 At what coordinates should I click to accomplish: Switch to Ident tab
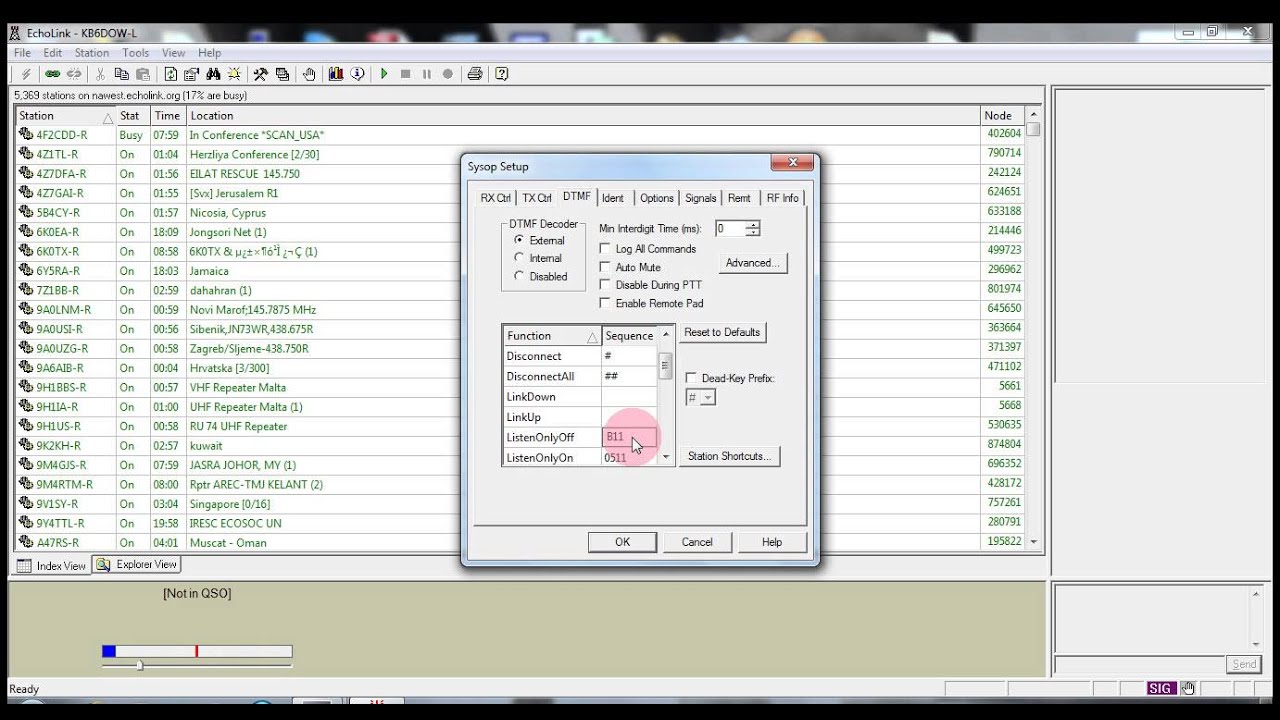coord(613,198)
